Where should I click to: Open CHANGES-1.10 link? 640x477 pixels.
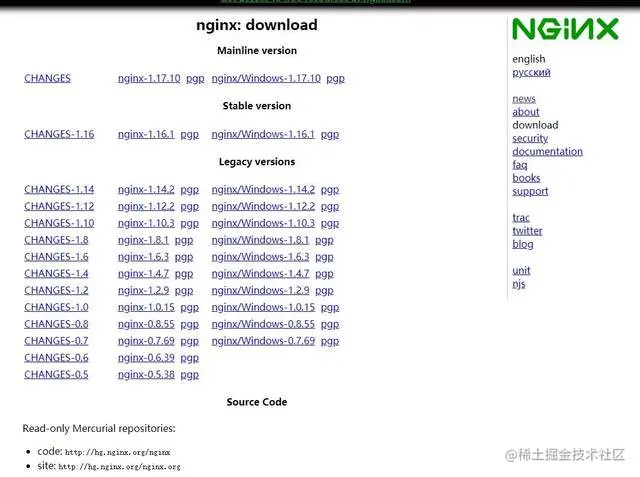[59, 223]
